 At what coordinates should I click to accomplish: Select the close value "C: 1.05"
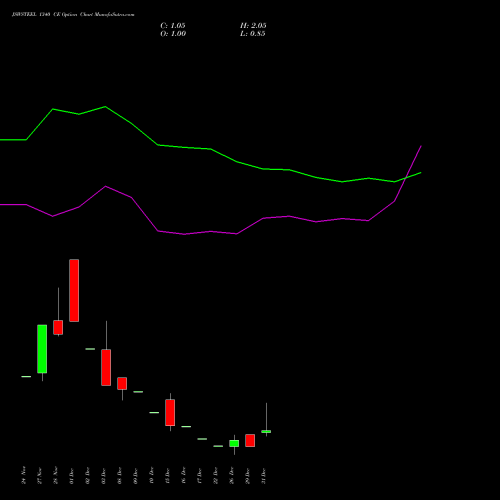pyautogui.click(x=173, y=26)
